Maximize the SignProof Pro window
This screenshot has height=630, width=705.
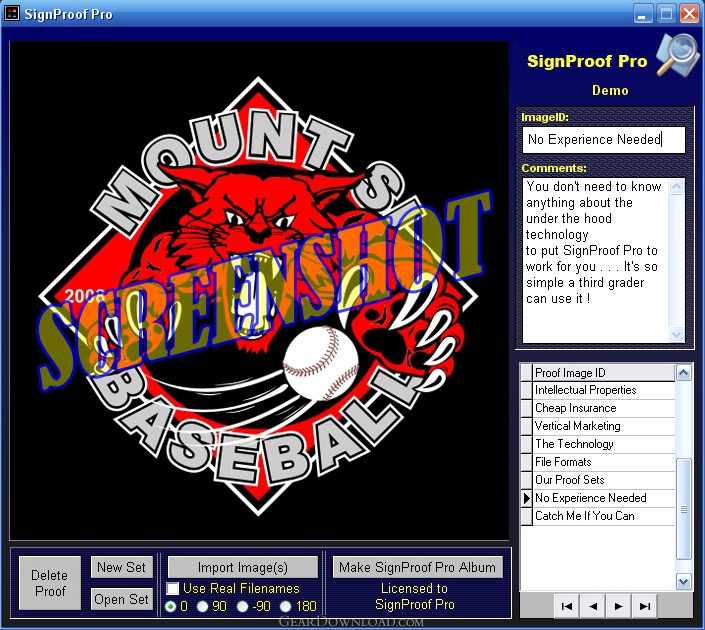[x=666, y=13]
